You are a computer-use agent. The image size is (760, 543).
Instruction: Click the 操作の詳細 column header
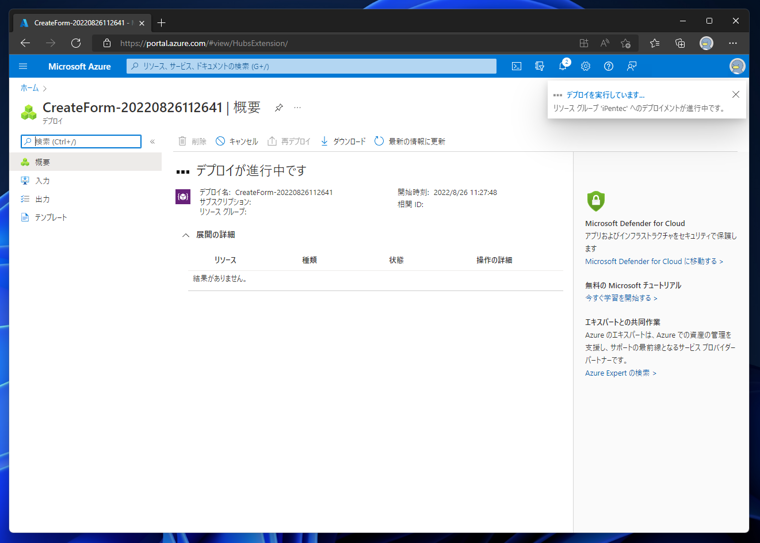pos(494,260)
